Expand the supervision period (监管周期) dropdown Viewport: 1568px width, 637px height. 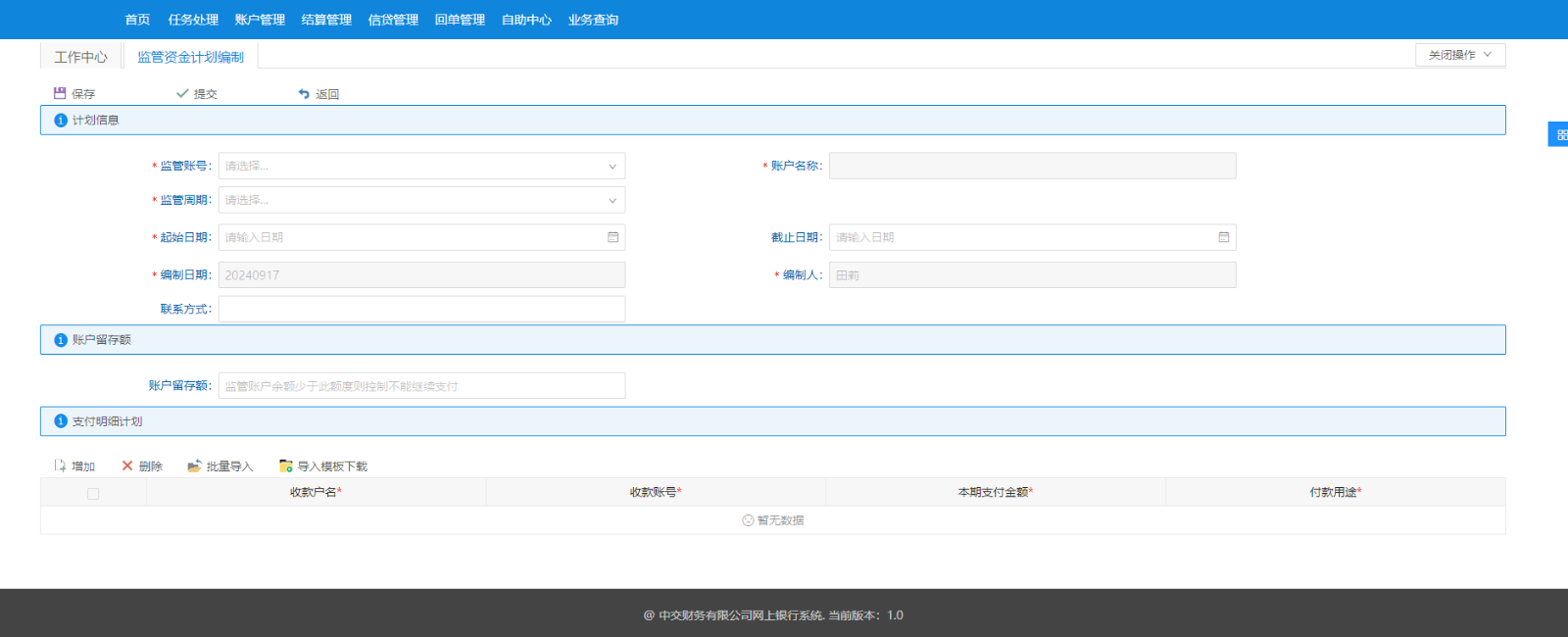(612, 201)
